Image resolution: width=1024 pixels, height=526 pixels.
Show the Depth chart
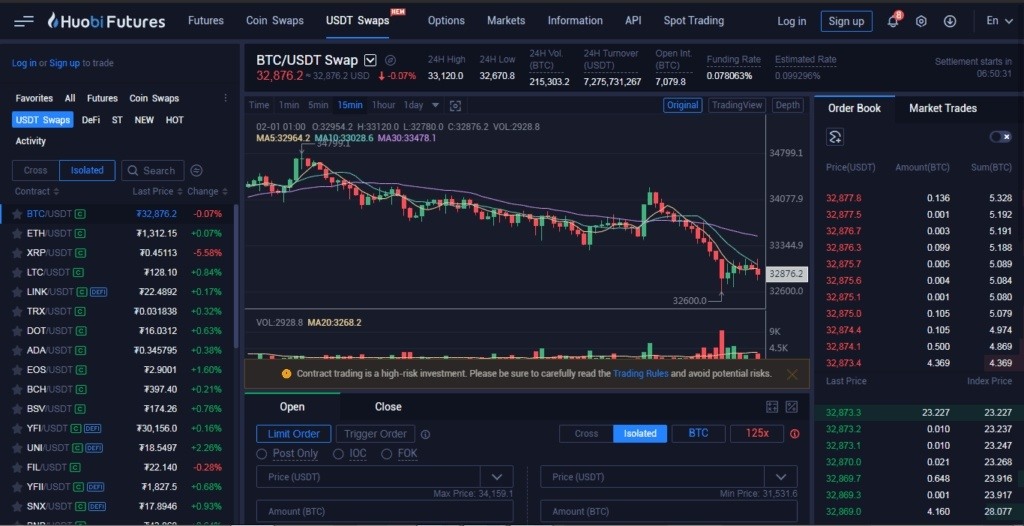coord(788,105)
